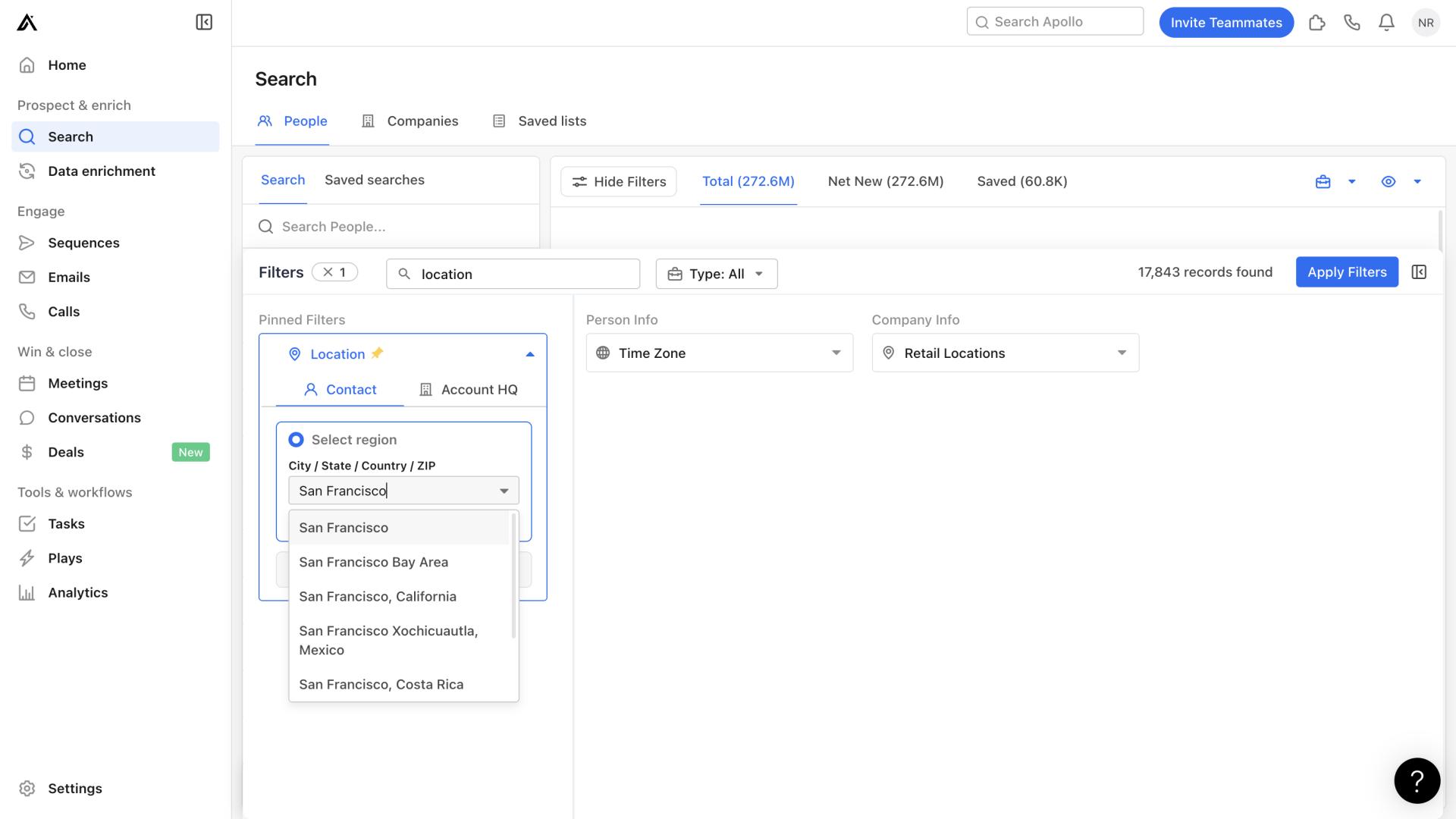Navigate to Emails in sidebar
Screen dimensions: 1456x819
(68, 277)
